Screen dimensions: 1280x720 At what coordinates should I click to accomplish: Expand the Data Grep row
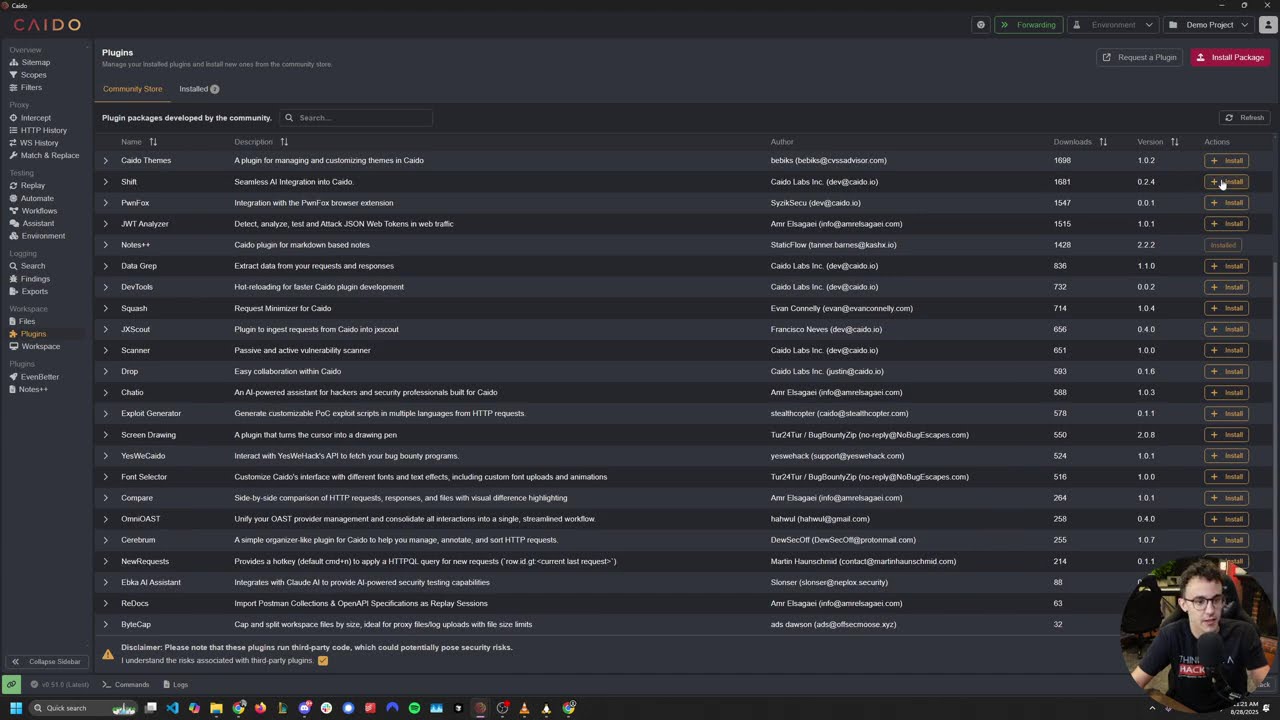pyautogui.click(x=105, y=266)
